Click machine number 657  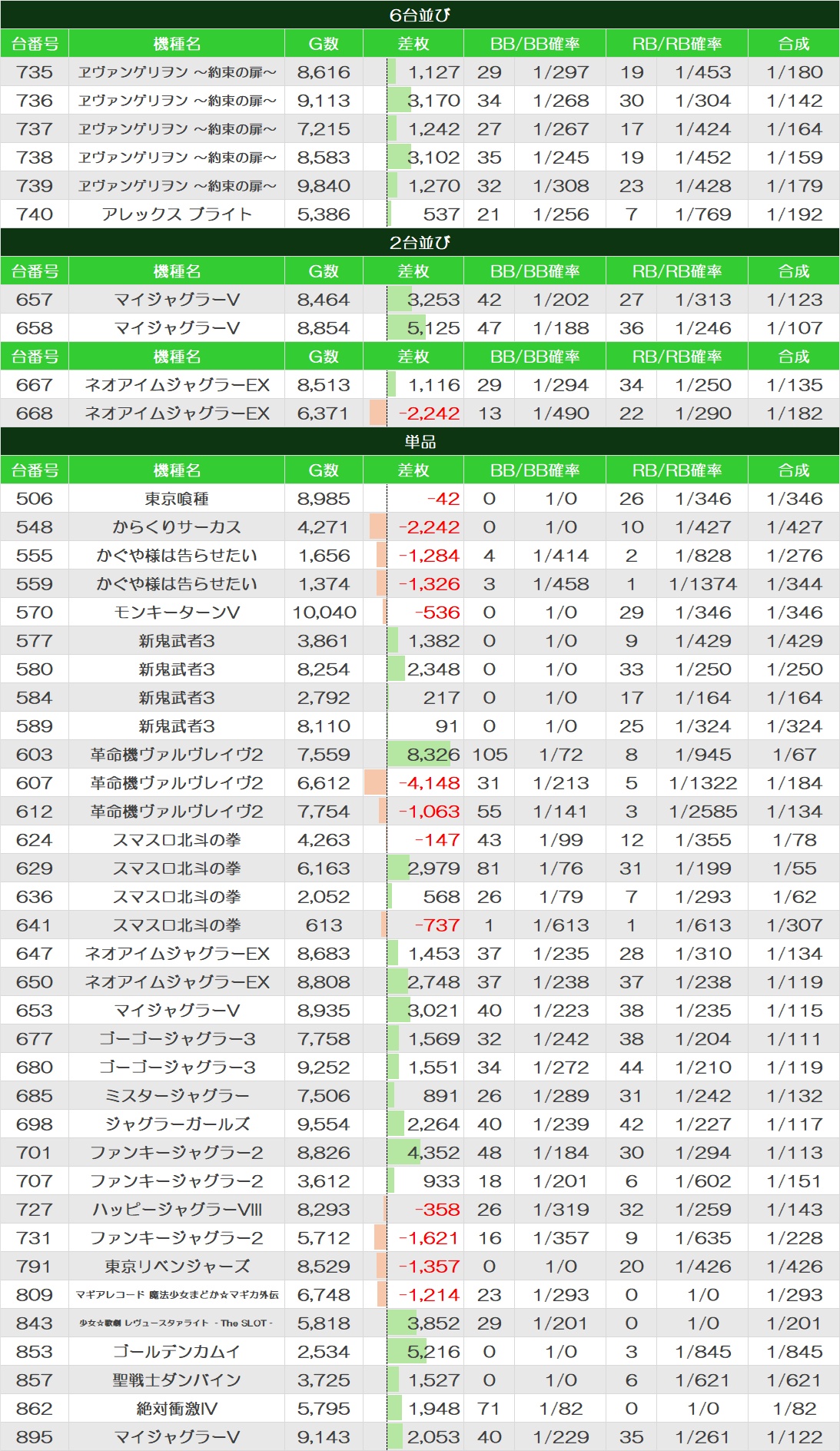[x=35, y=300]
